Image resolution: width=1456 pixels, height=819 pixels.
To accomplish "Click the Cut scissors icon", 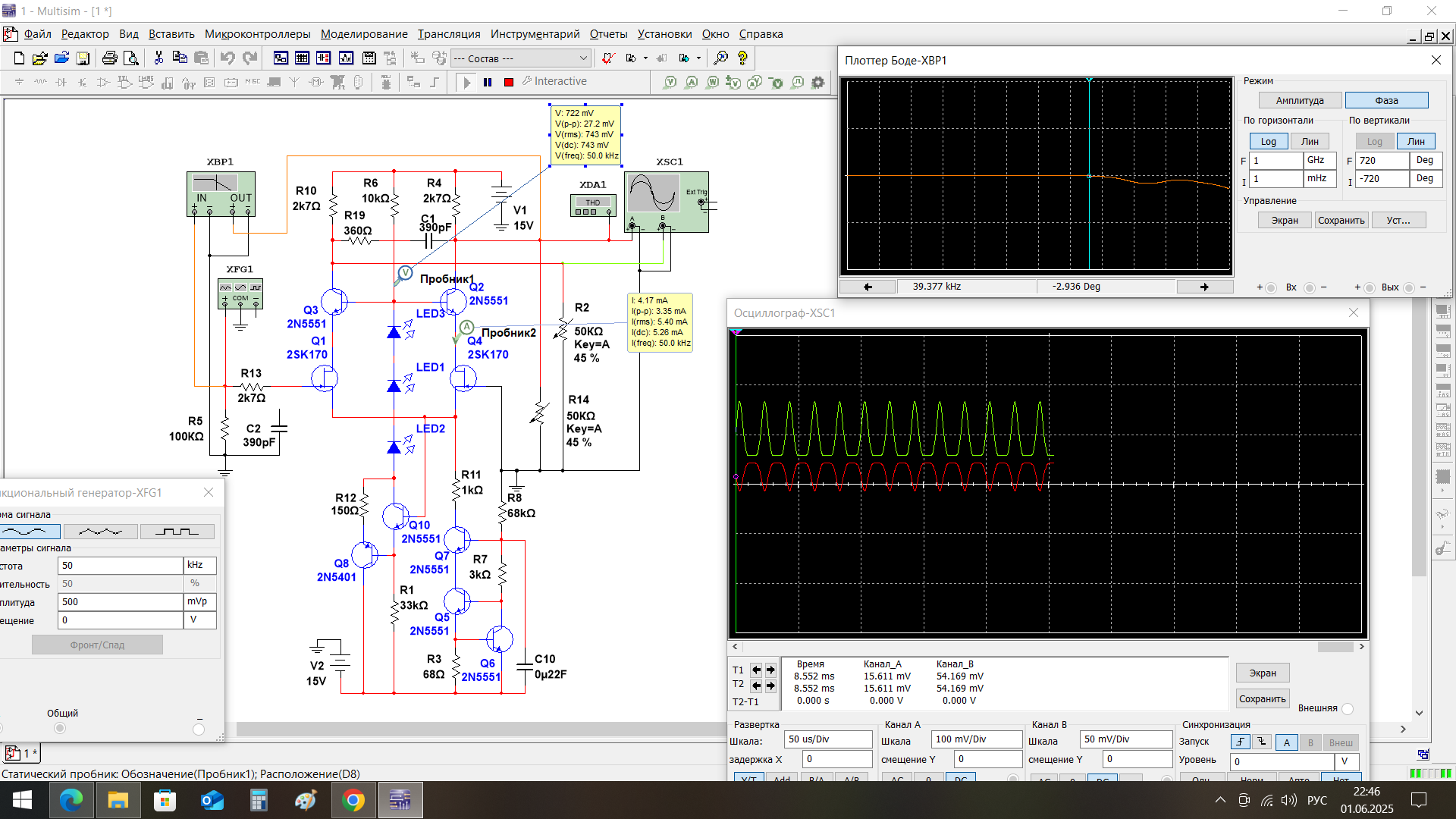I will coord(158,58).
